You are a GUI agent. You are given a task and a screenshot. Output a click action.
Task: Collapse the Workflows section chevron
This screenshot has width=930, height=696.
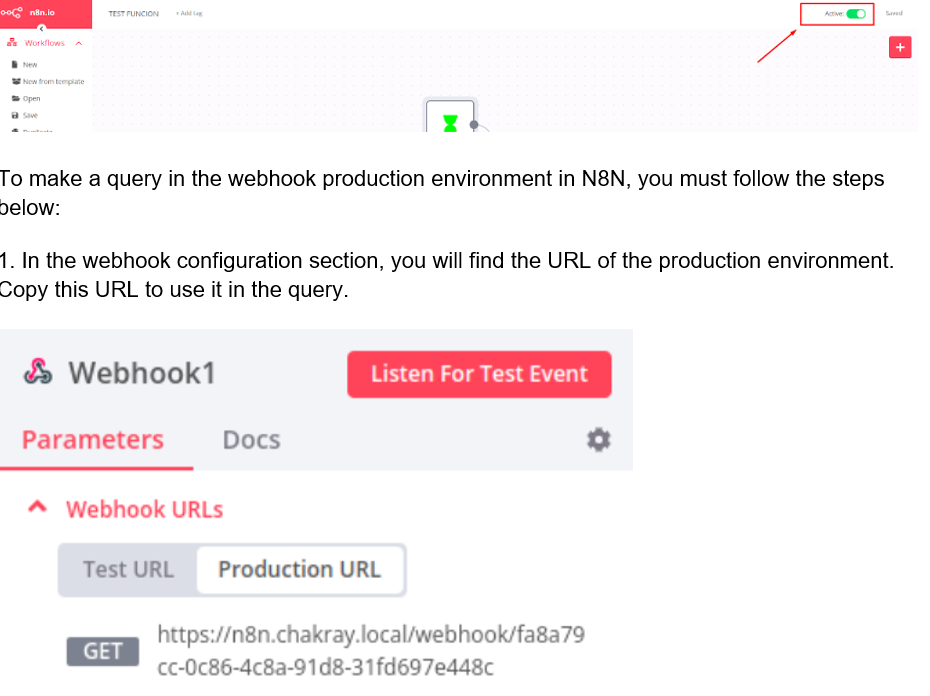[x=78, y=43]
